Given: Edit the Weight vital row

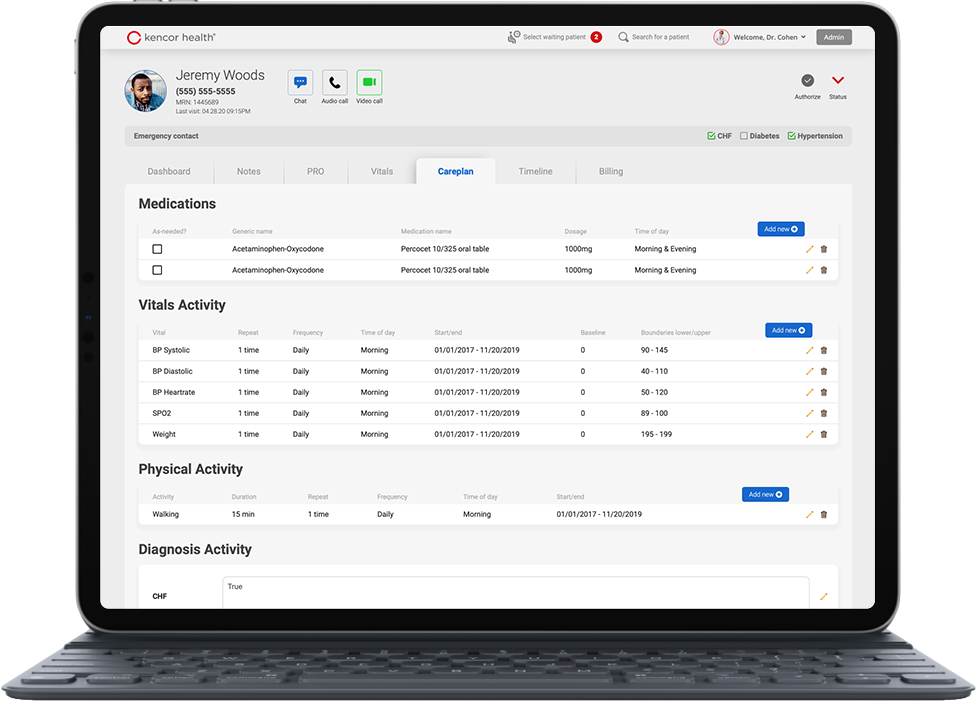Looking at the screenshot, I should click(809, 435).
